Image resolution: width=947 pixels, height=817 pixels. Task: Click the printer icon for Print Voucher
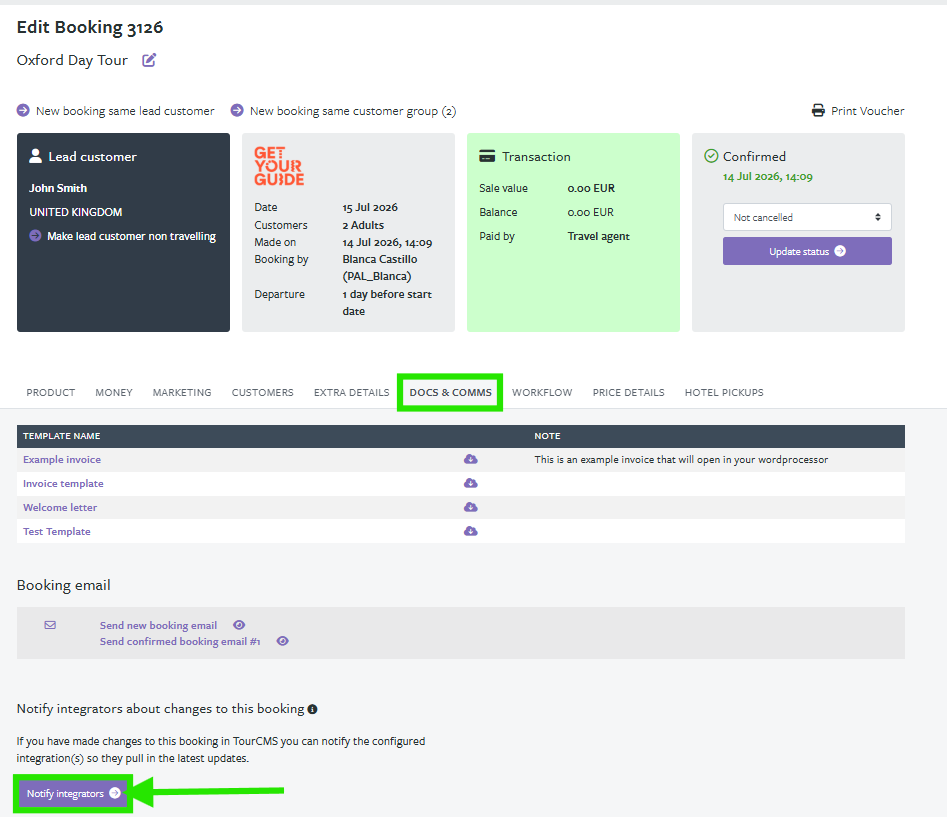coord(818,111)
